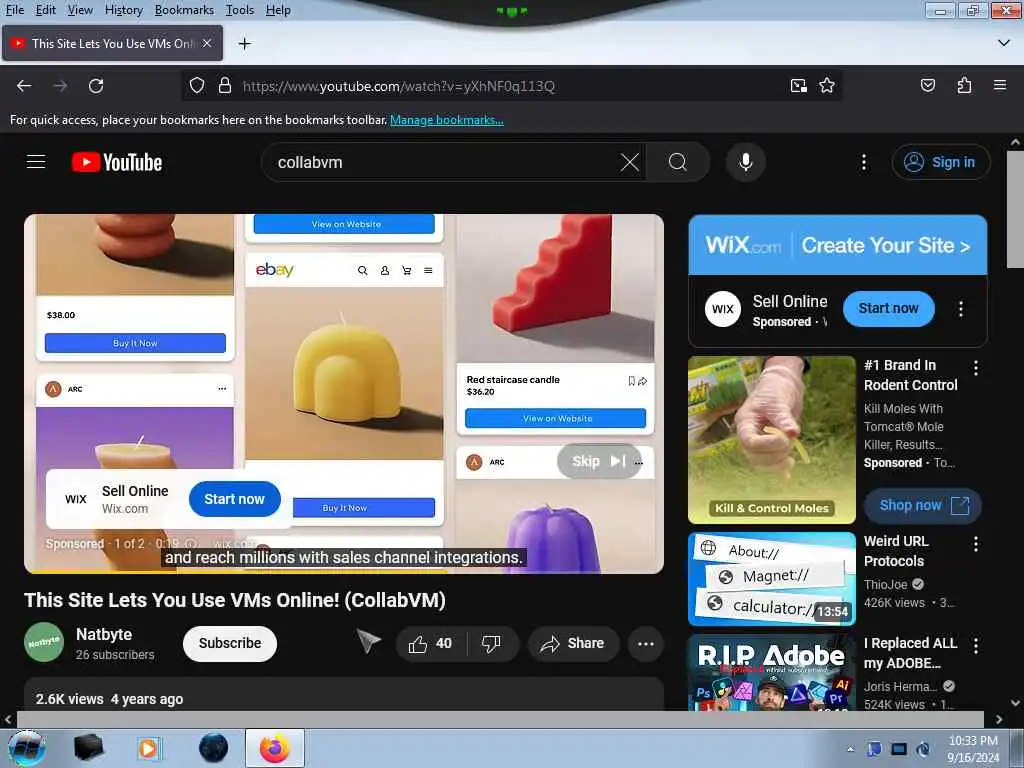
Task: Click Start now on Wix sidebar card
Action: click(x=888, y=308)
